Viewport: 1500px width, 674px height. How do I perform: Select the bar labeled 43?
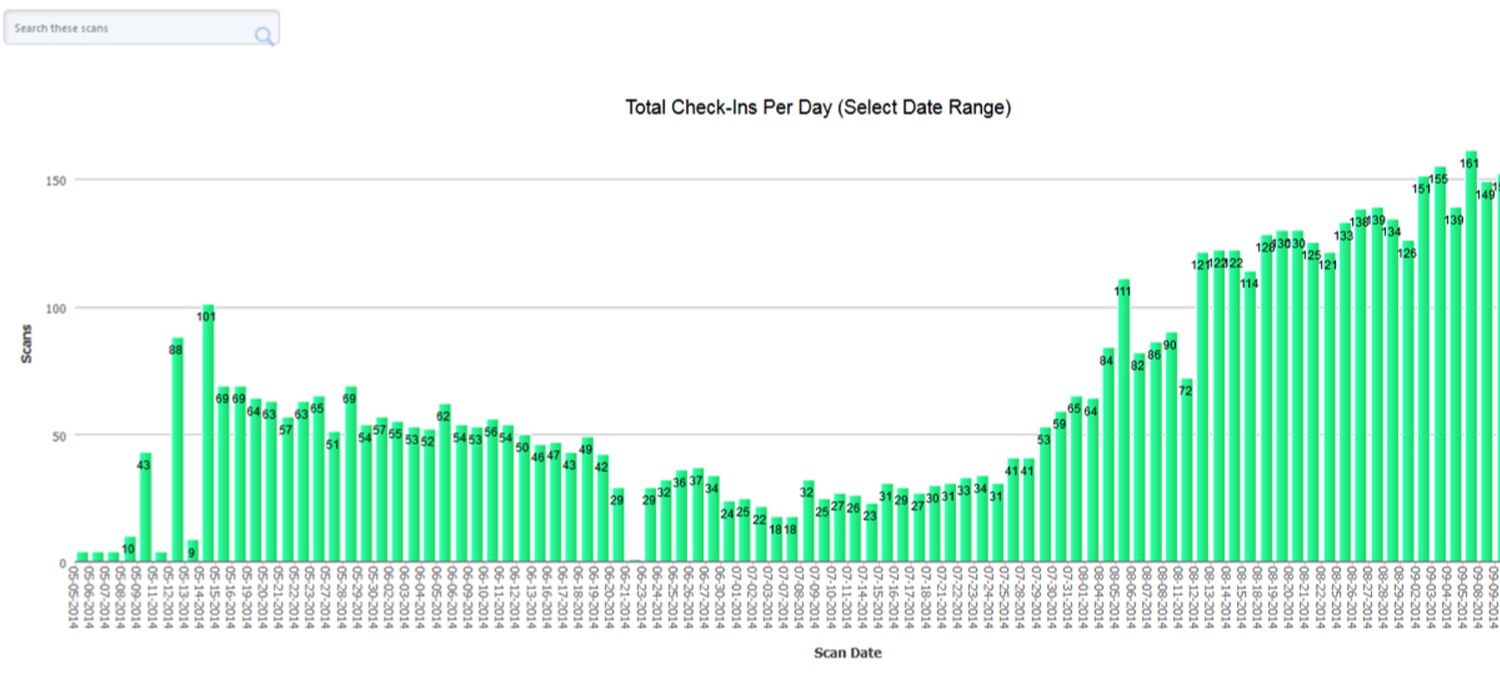tap(145, 508)
